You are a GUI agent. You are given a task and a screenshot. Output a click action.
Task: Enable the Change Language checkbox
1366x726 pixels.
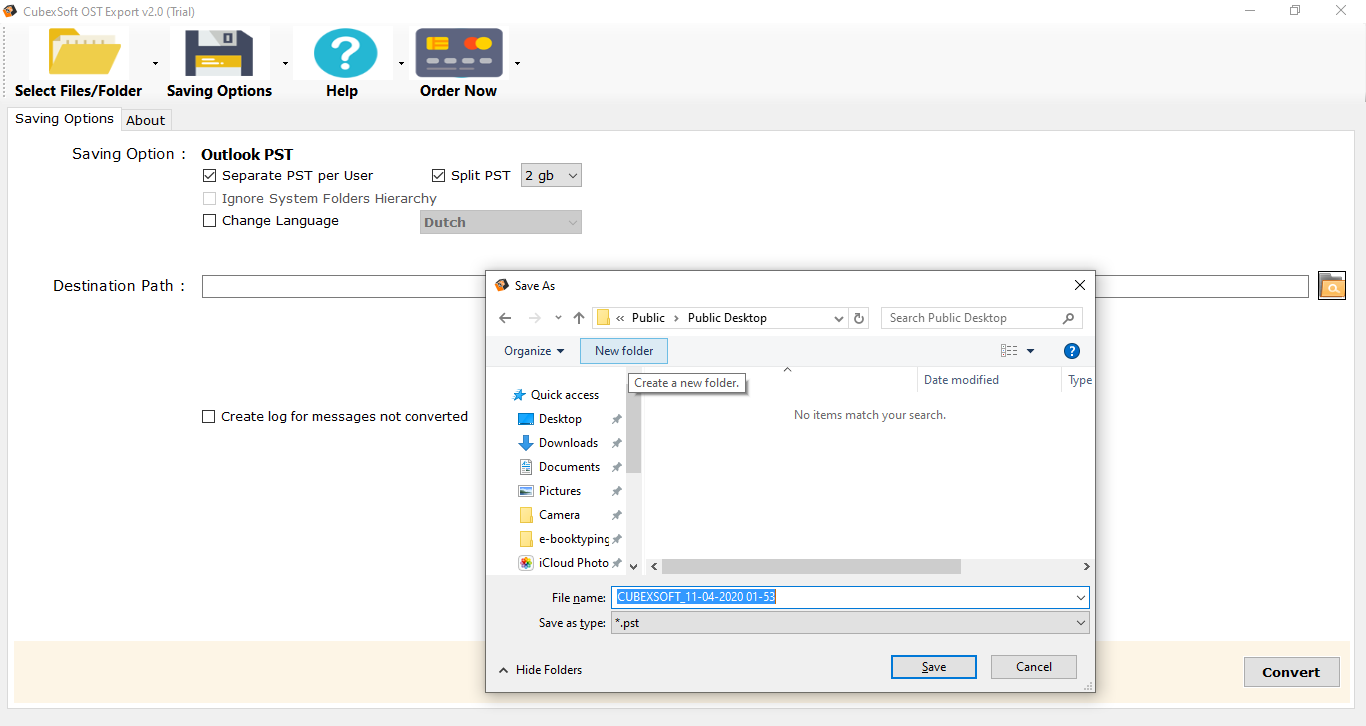[x=210, y=221]
